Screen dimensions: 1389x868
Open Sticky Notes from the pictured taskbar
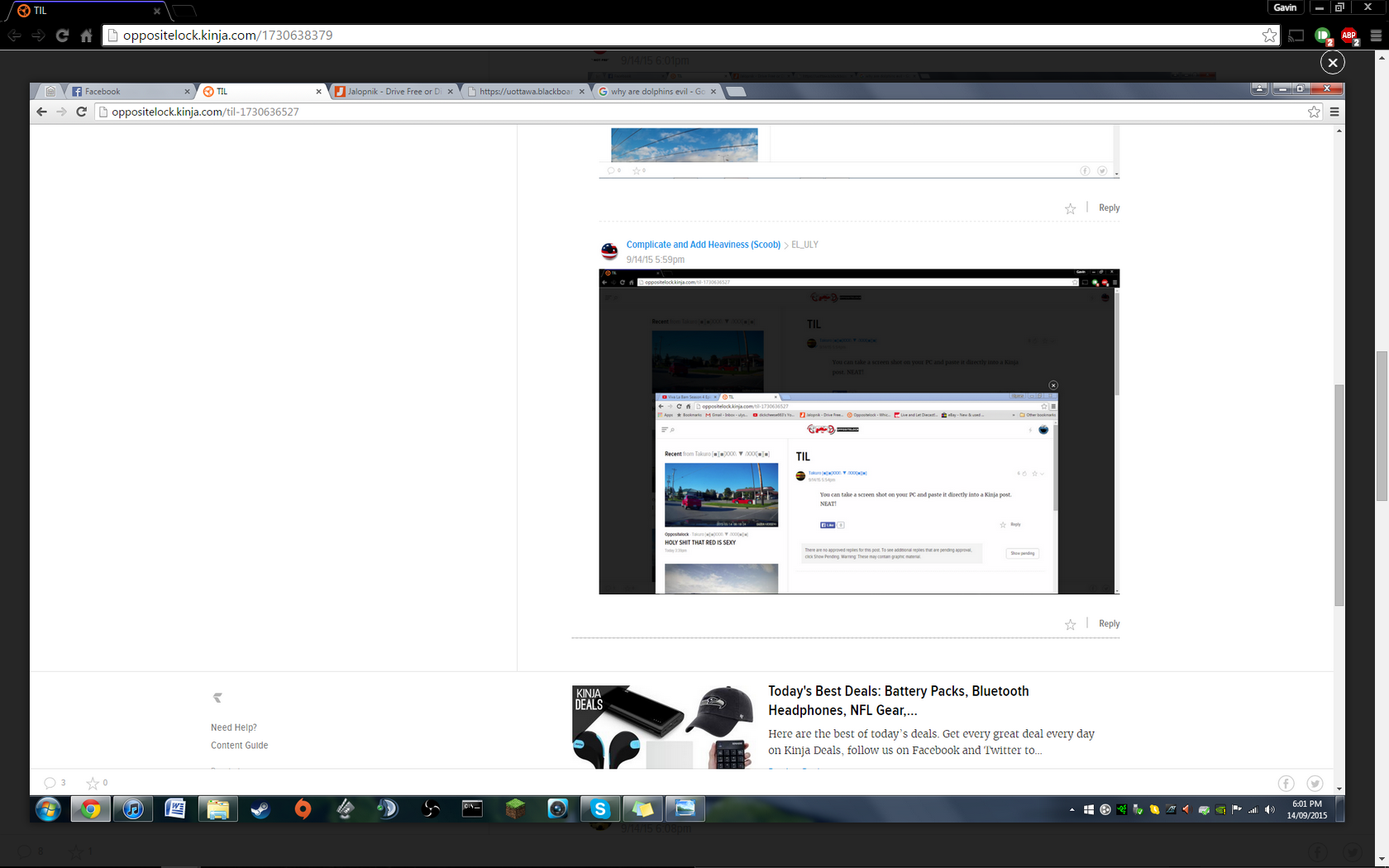pyautogui.click(x=642, y=809)
